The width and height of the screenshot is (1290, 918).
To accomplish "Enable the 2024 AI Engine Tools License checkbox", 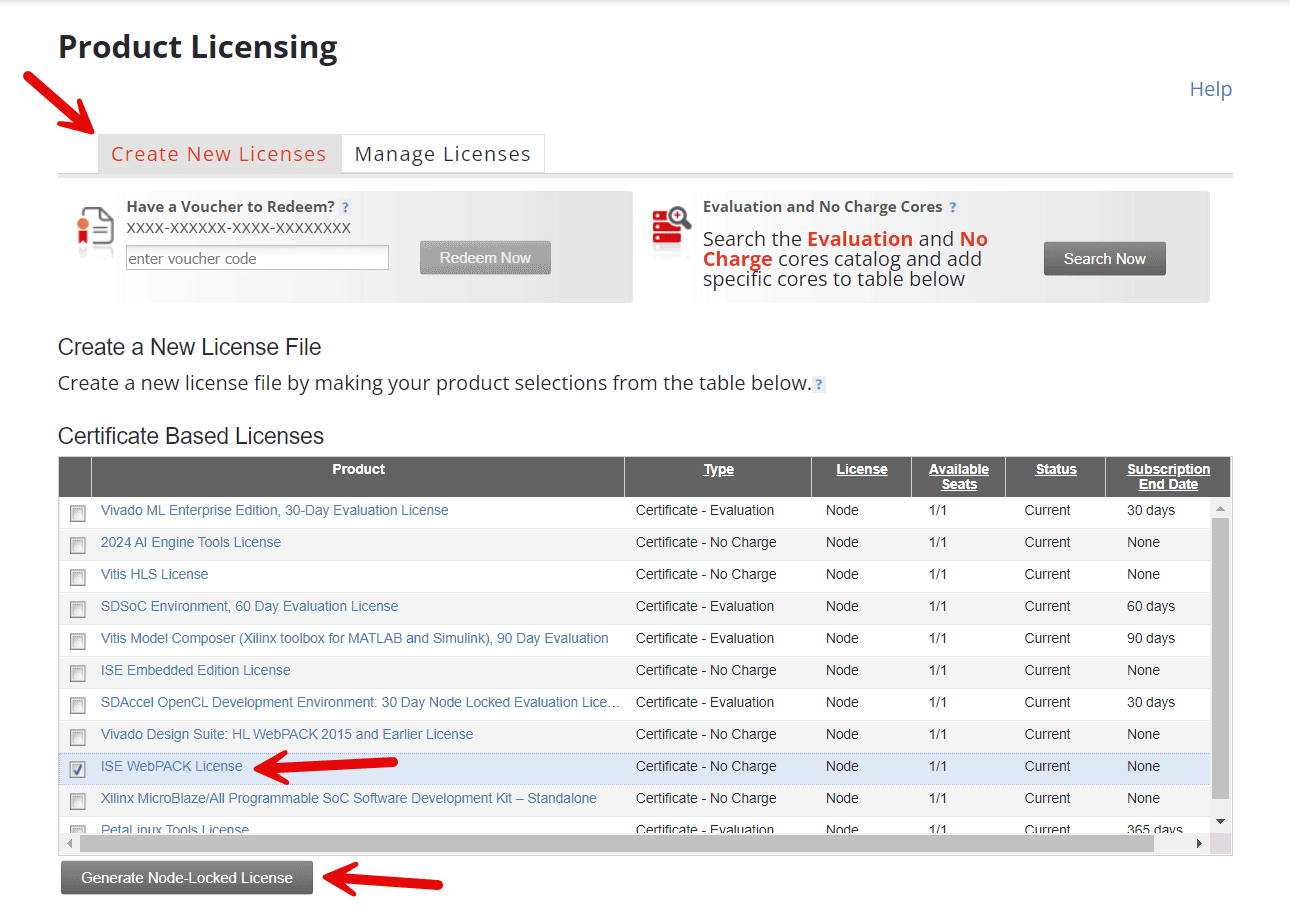I will click(x=77, y=545).
